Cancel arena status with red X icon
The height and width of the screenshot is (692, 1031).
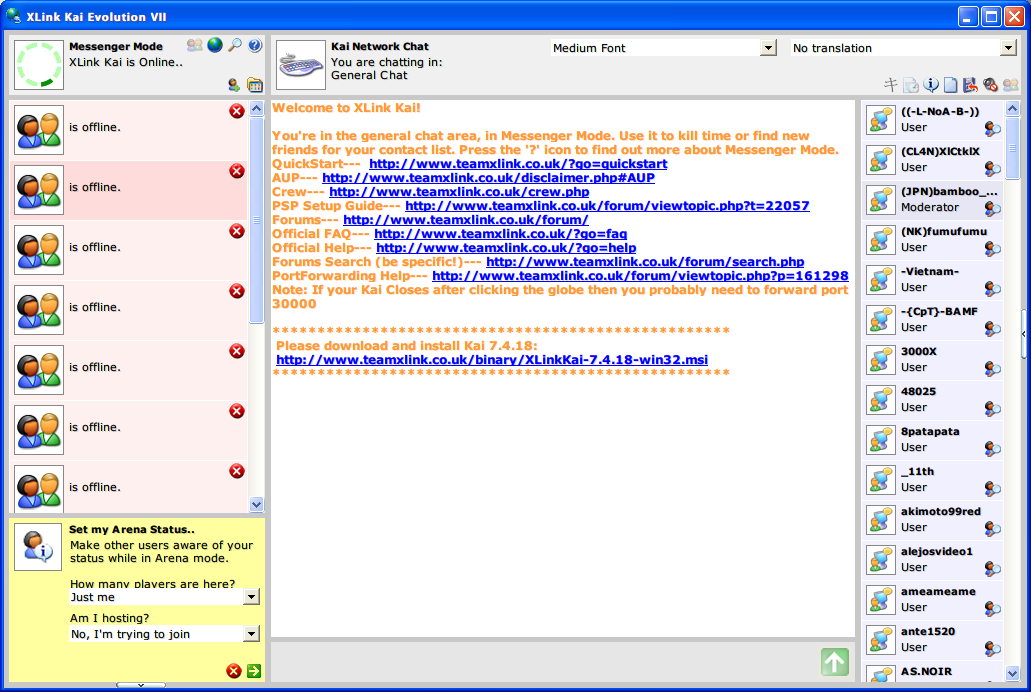[233, 671]
